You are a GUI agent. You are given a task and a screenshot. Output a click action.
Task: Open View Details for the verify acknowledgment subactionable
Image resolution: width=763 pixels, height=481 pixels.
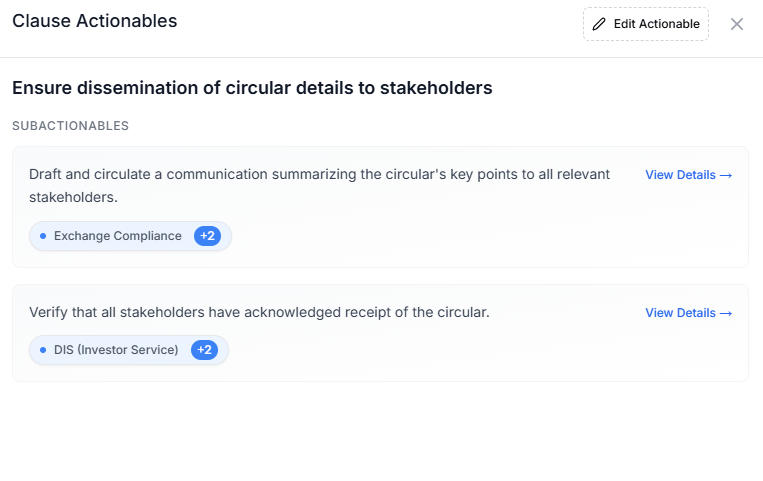point(680,313)
